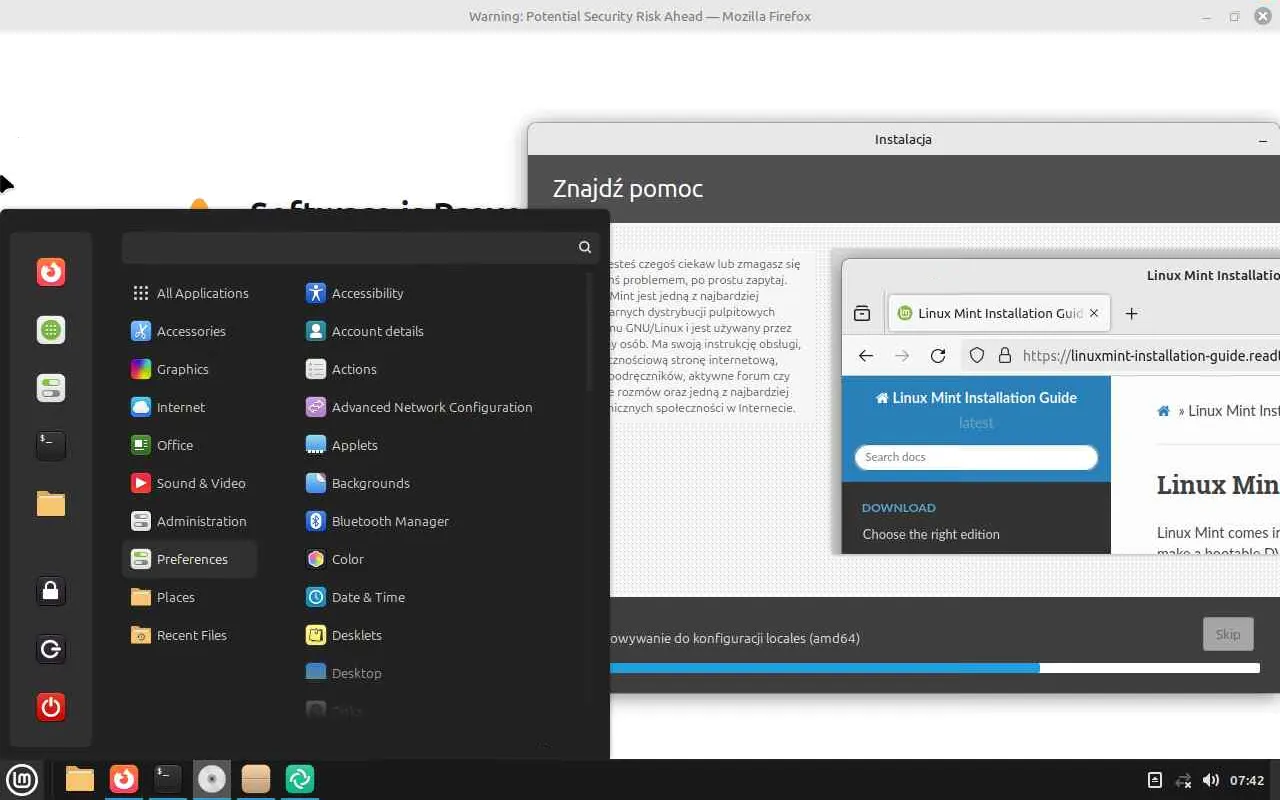This screenshot has width=1280, height=800.
Task: Open the Accessories category
Action: [x=190, y=331]
